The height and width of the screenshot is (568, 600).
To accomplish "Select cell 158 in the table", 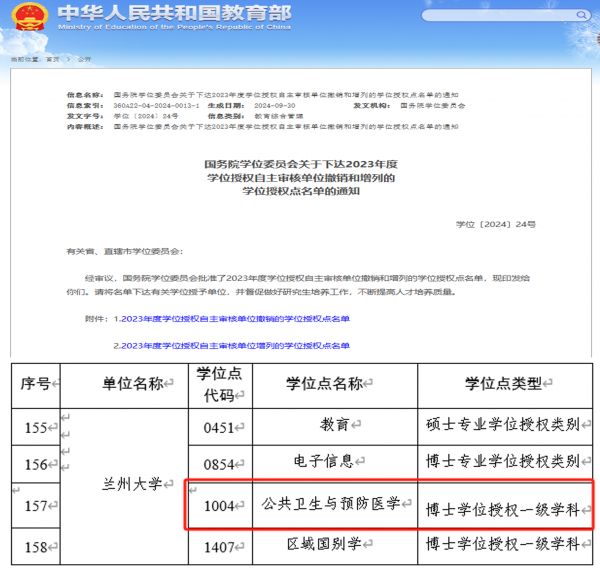I will tap(36, 547).
